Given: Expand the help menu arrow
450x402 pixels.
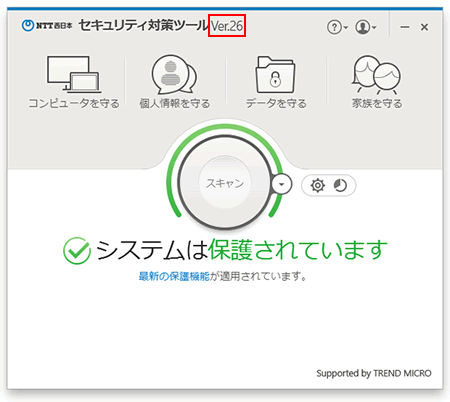Looking at the screenshot, I should [346, 27].
